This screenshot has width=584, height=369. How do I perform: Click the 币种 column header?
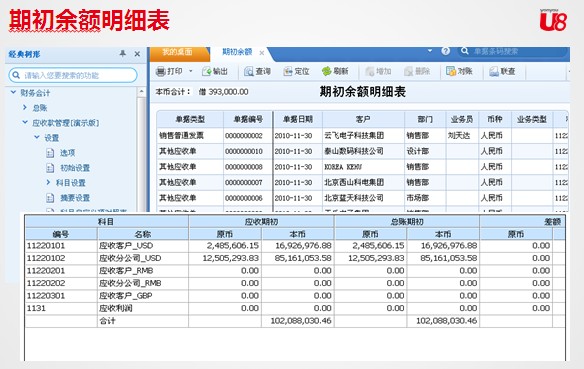click(x=495, y=120)
